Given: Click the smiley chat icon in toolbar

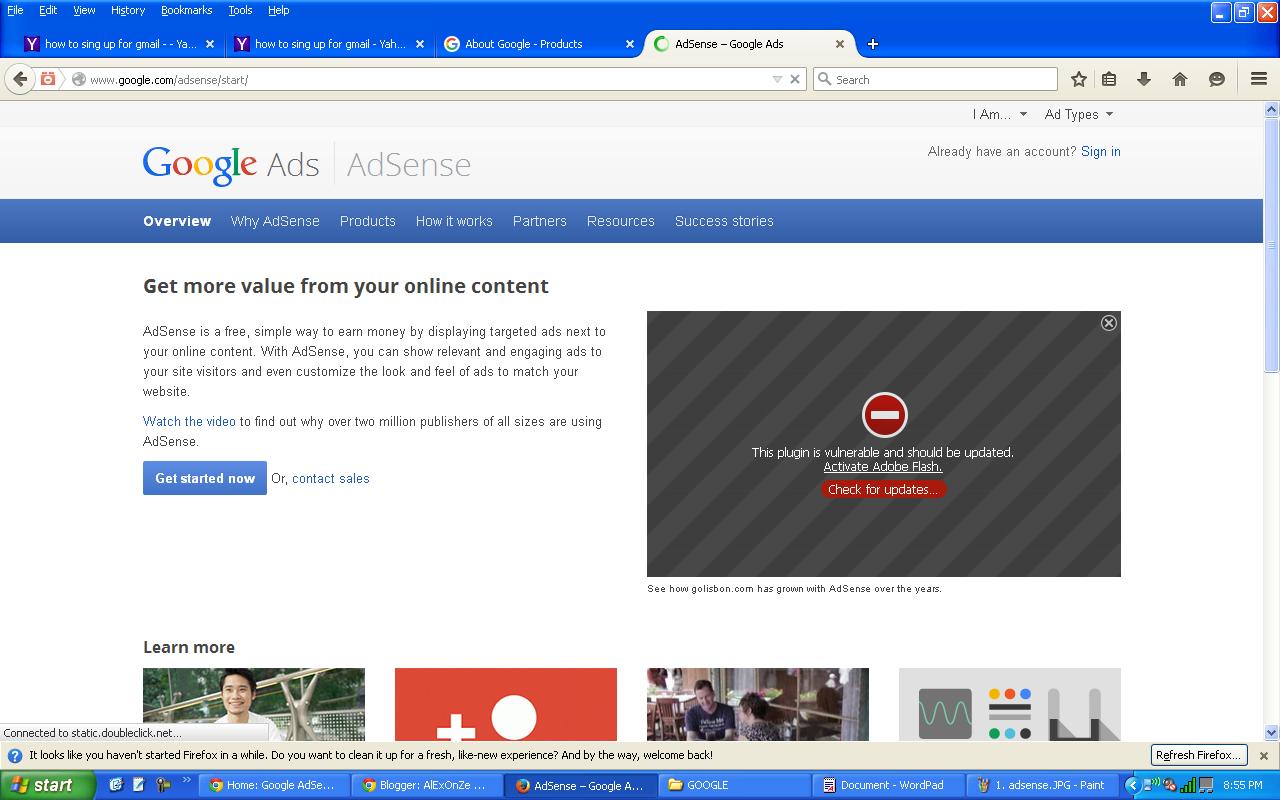Looking at the screenshot, I should tap(1217, 79).
